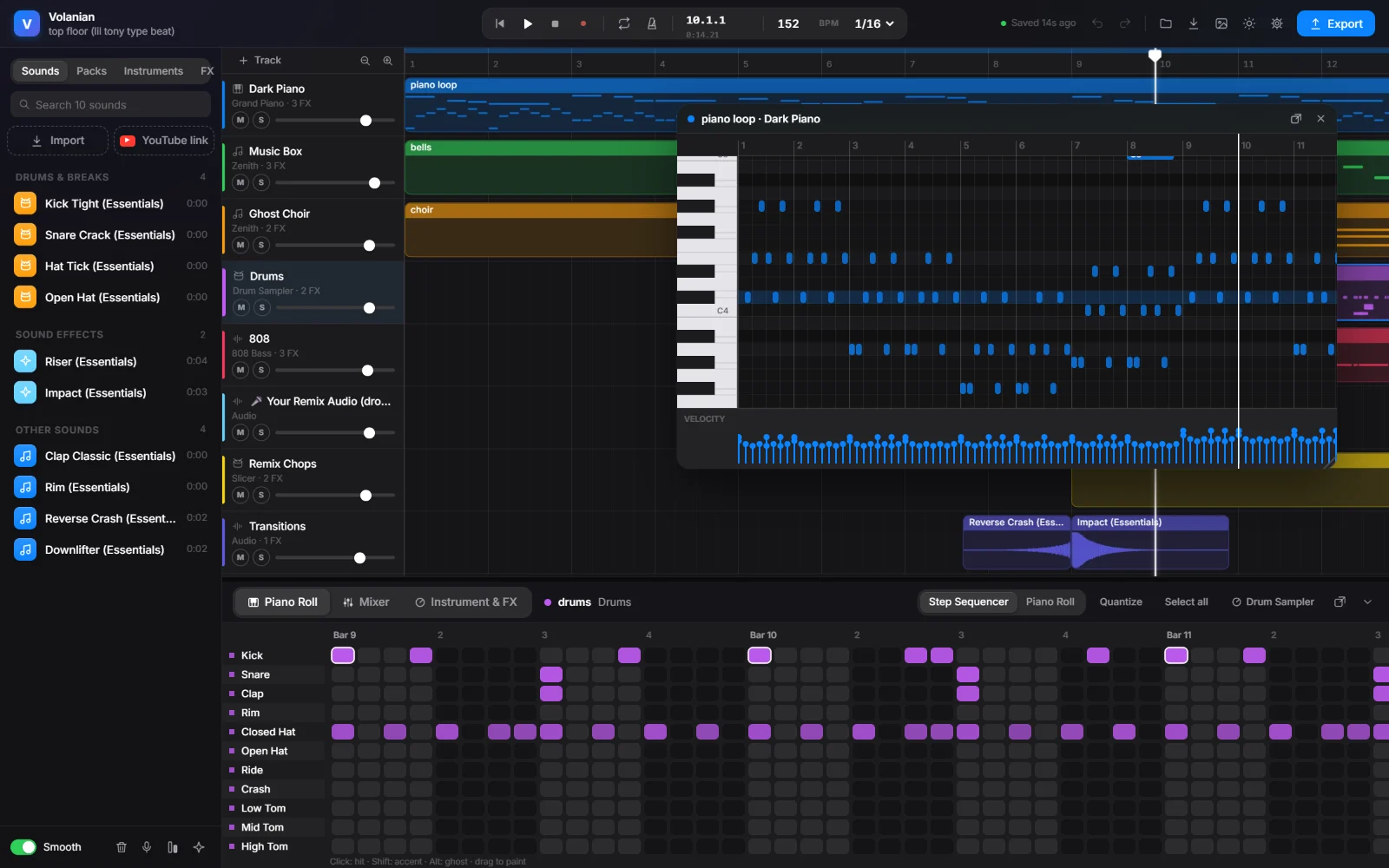
Task: Click the Crash row label in sequencer
Action: click(255, 789)
